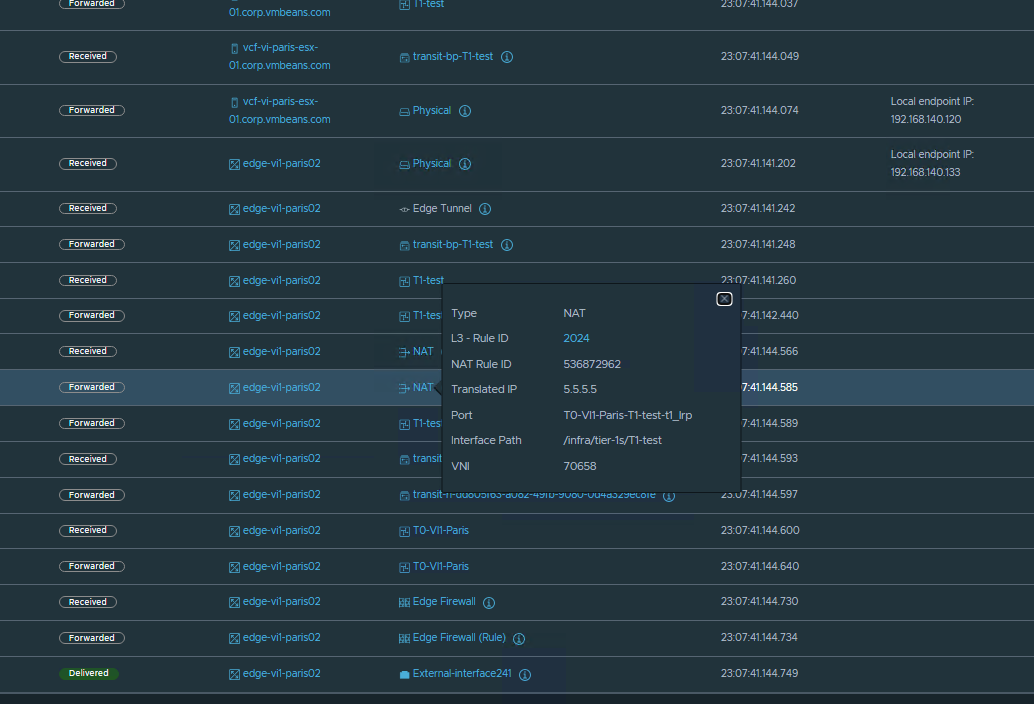Click the green Delivered status badge

(x=88, y=674)
